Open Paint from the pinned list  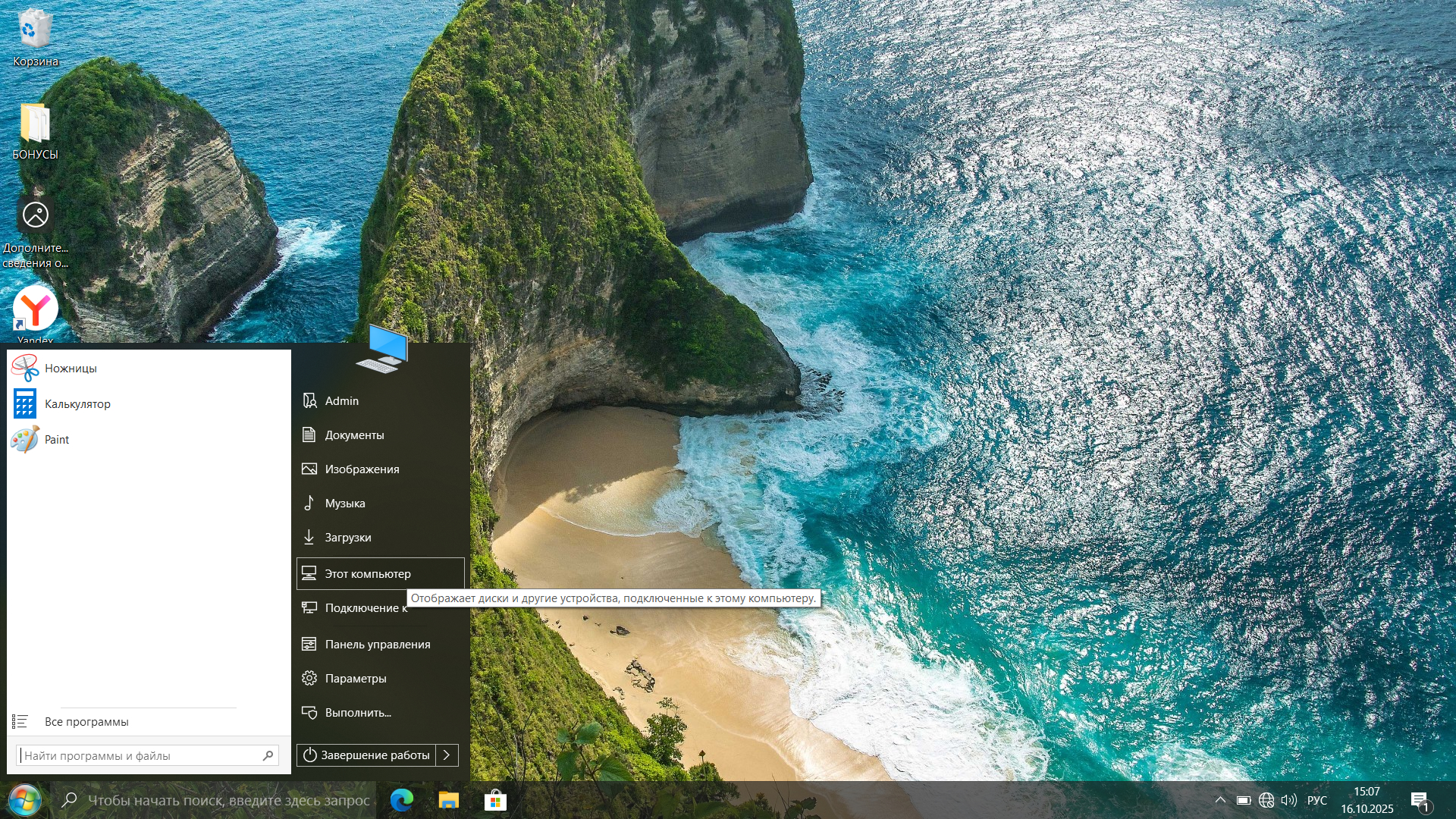click(x=56, y=440)
